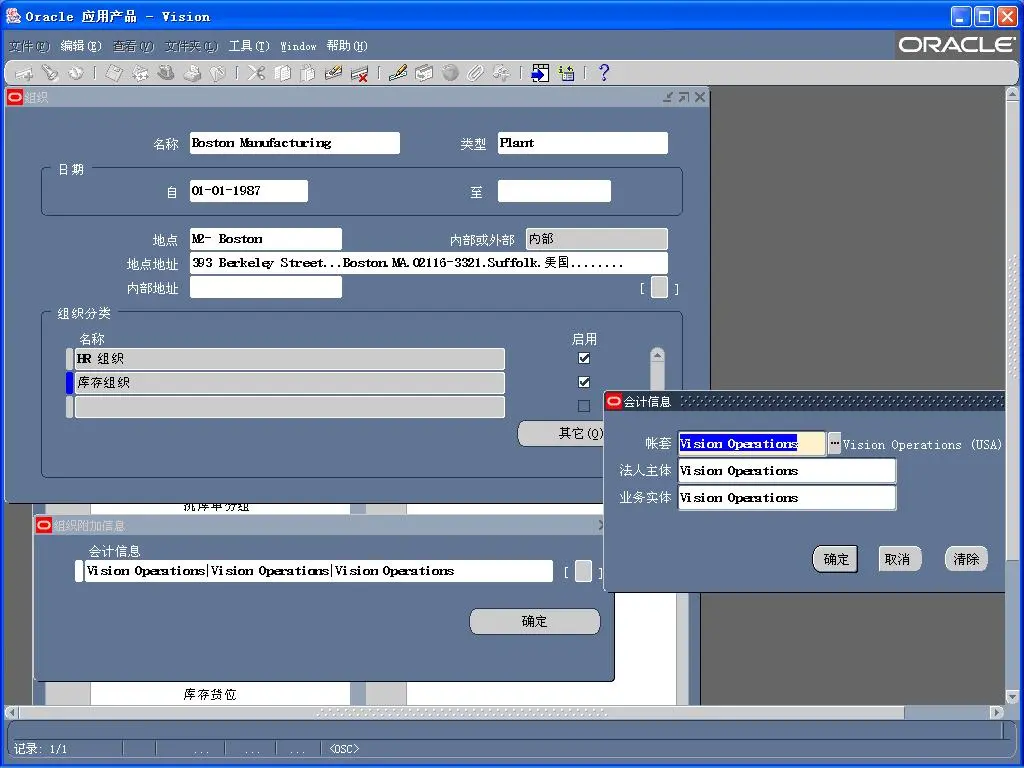
Task: Click the Delete Record red X icon
Action: pos(359,73)
